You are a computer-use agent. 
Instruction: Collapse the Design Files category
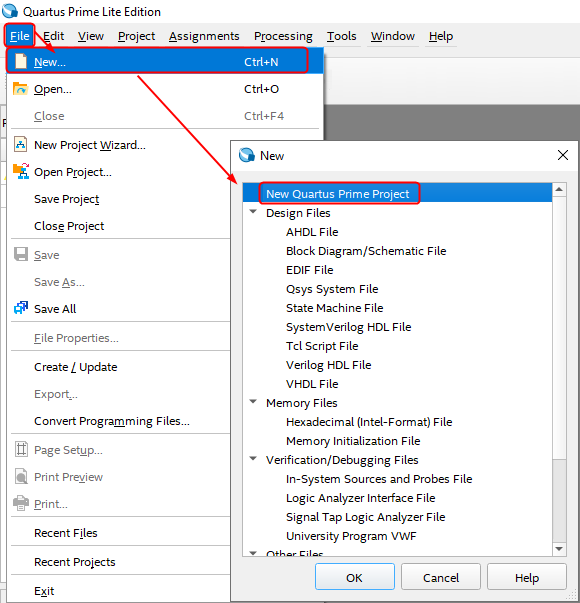(x=253, y=212)
